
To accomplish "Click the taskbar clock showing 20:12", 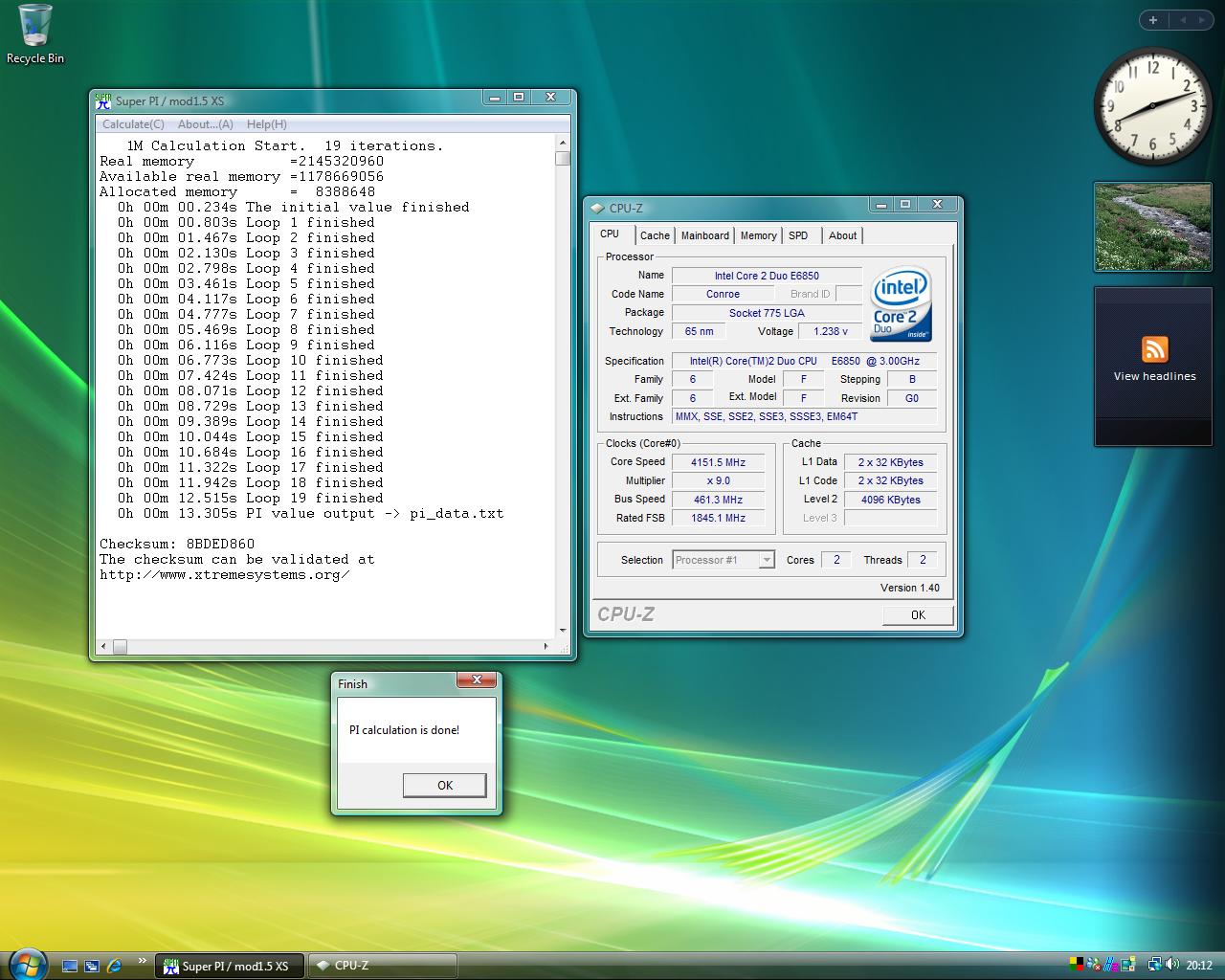I will pyautogui.click(x=1199, y=966).
